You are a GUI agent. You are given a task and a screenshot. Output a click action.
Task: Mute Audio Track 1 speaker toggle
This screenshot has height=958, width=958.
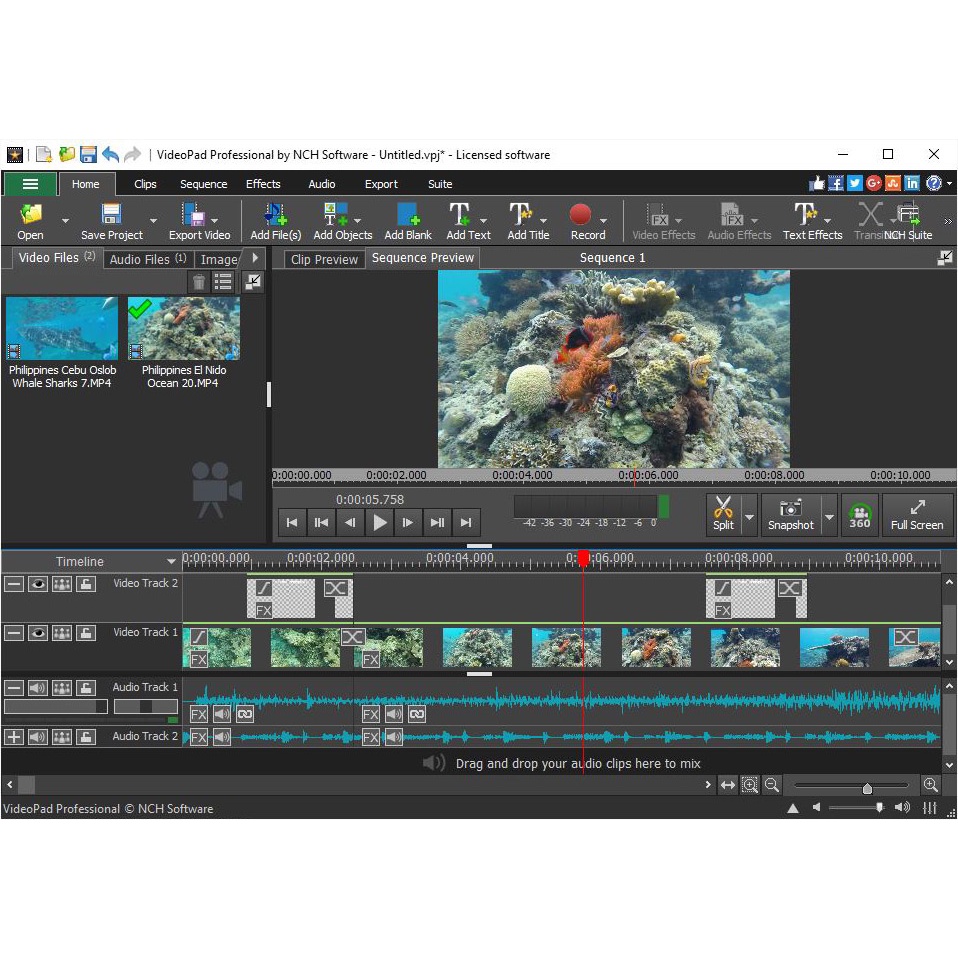[38, 688]
